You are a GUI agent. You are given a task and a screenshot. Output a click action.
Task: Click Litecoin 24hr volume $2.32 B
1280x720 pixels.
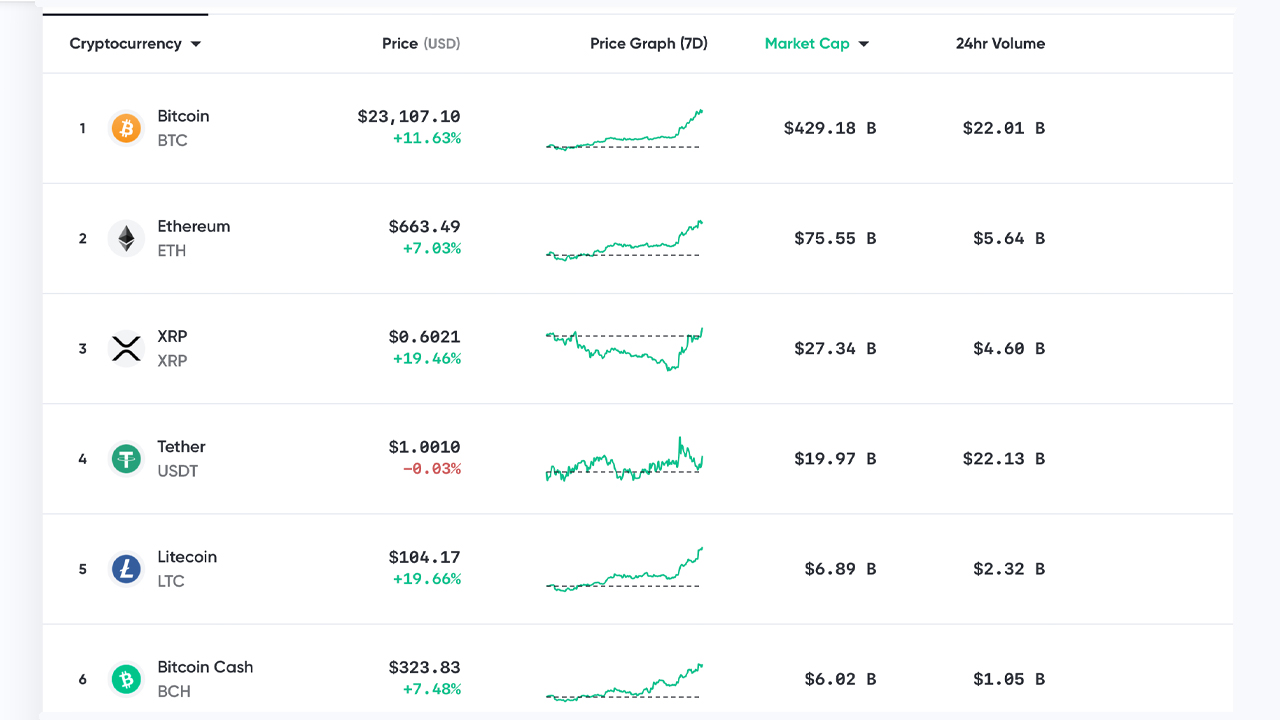(1009, 569)
